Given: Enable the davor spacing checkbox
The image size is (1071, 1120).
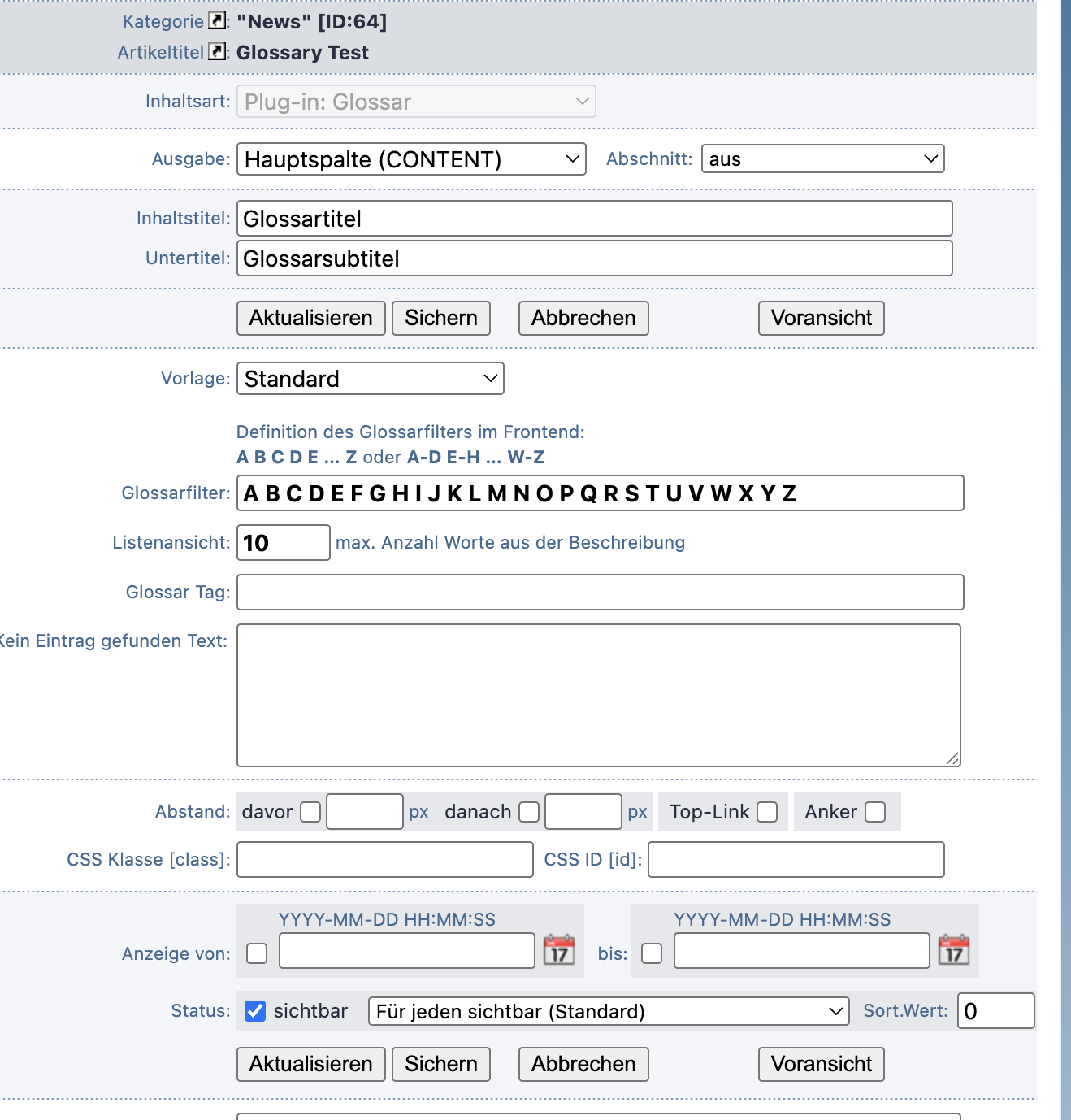Looking at the screenshot, I should pos(310,812).
